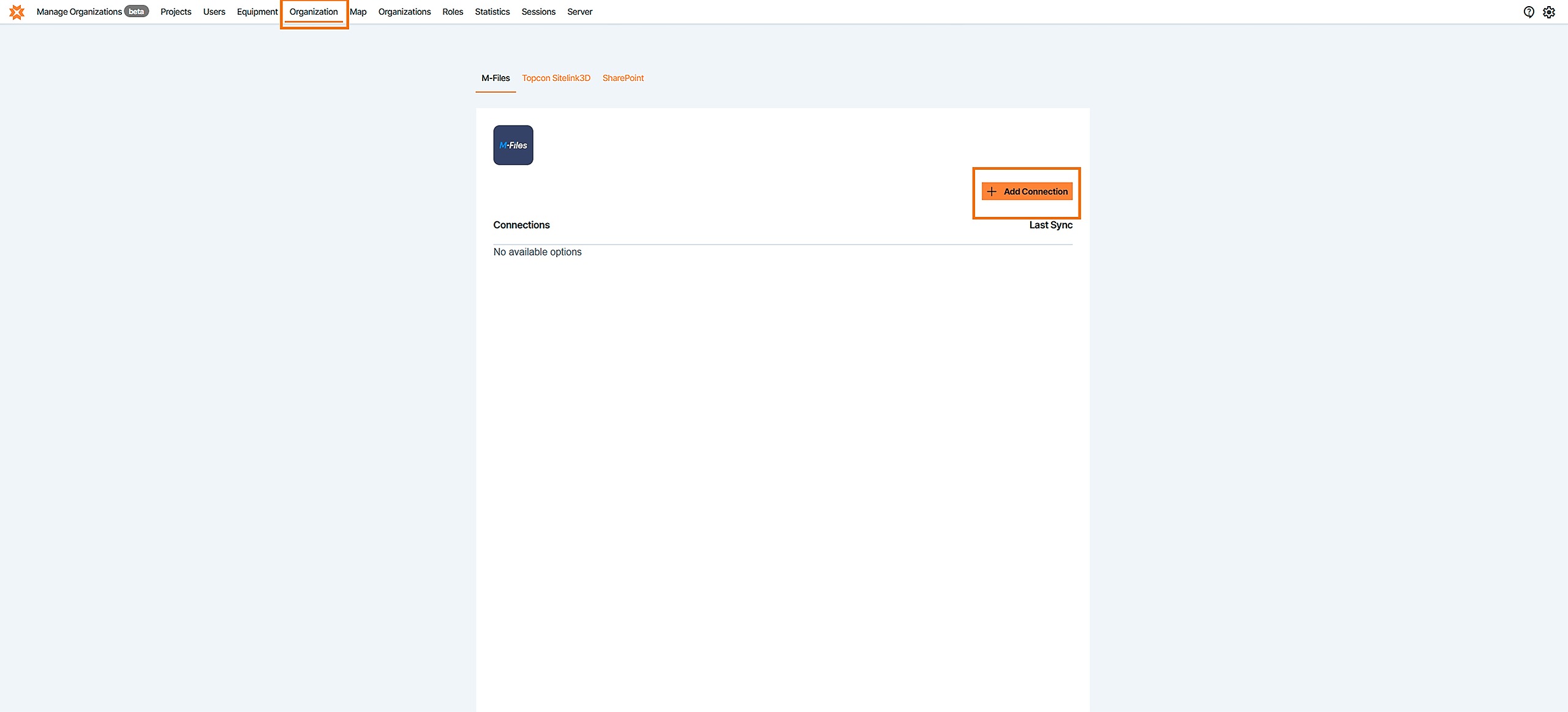View the Statistics page
Screen dimensions: 1568x712
point(492,12)
